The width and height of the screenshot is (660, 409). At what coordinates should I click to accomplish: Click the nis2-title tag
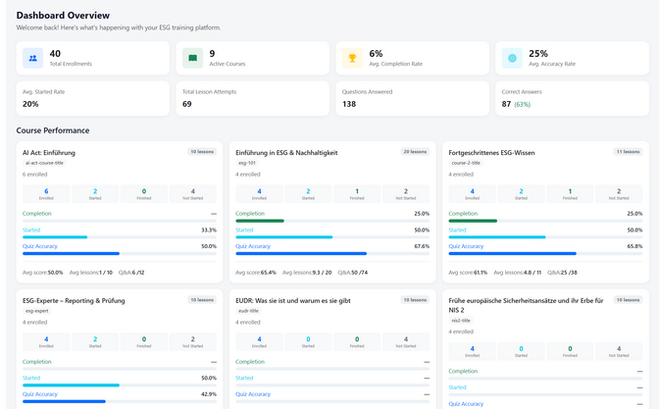pyautogui.click(x=461, y=321)
